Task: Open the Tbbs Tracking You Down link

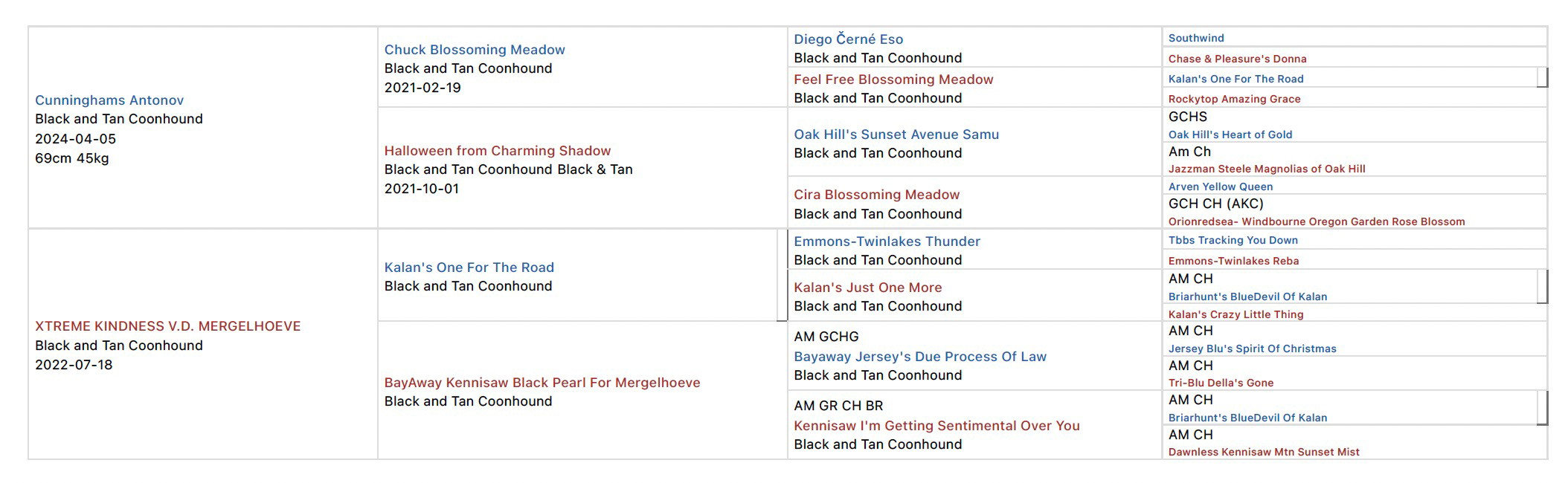Action: [x=1233, y=240]
